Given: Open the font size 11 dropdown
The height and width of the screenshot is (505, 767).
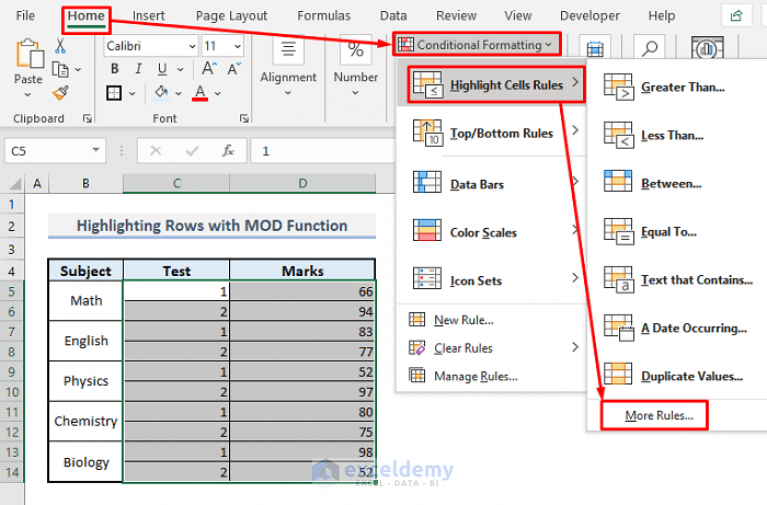Looking at the screenshot, I should pyautogui.click(x=237, y=46).
